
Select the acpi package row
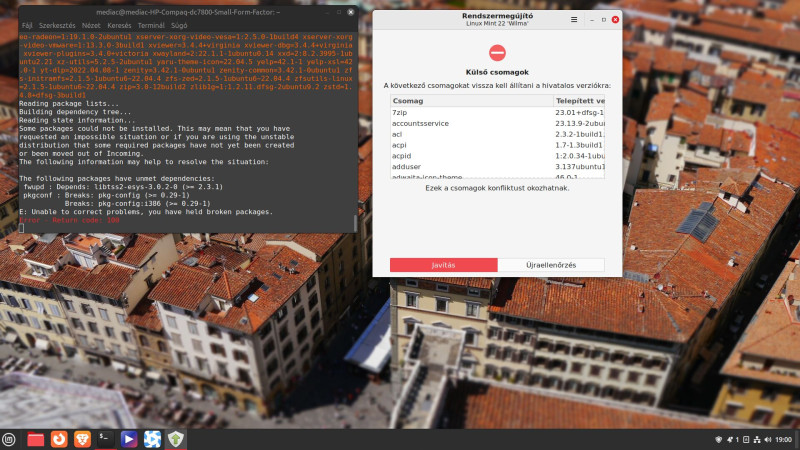(497, 145)
